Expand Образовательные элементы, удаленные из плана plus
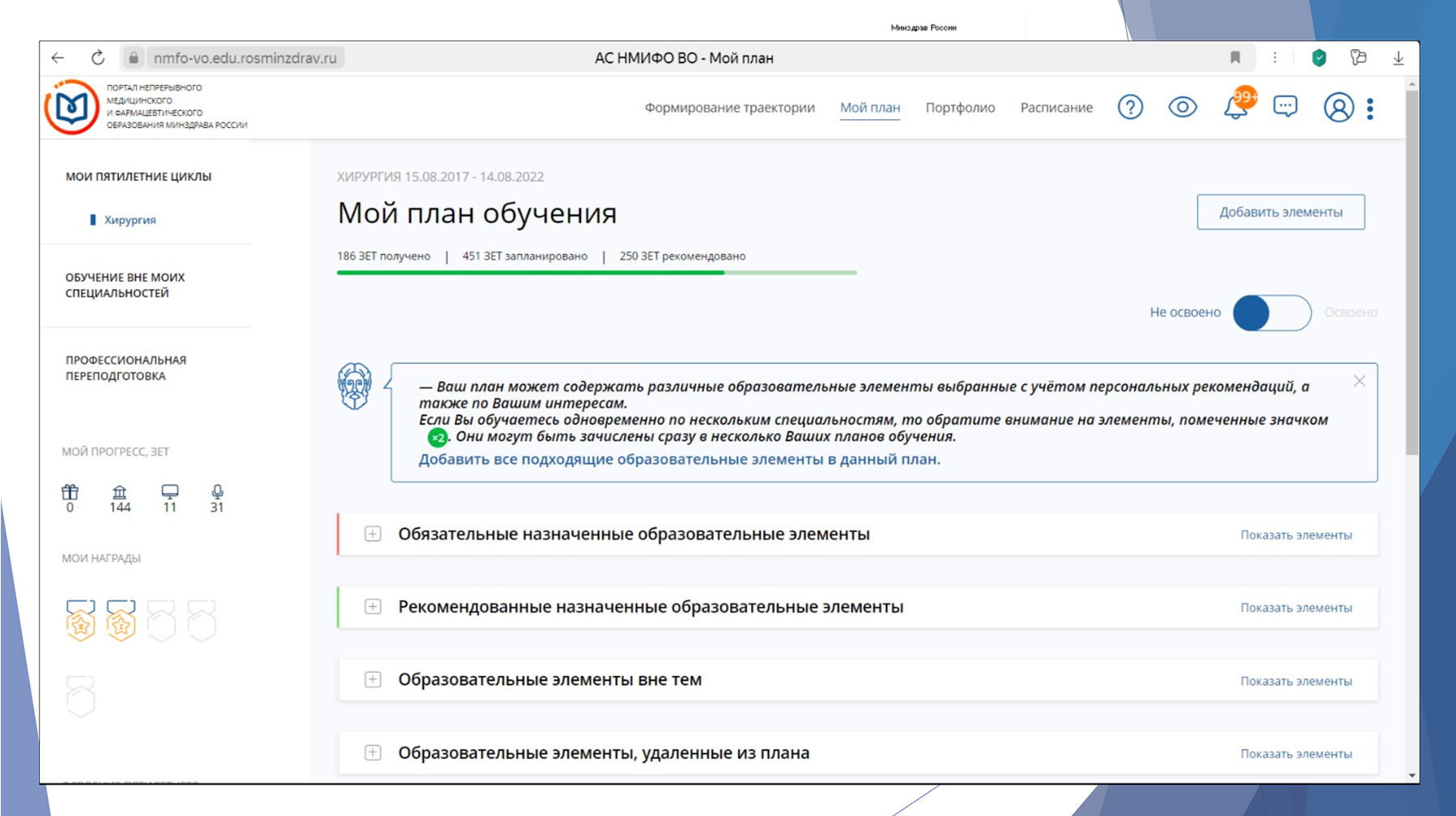The image size is (1456, 816). (x=372, y=753)
